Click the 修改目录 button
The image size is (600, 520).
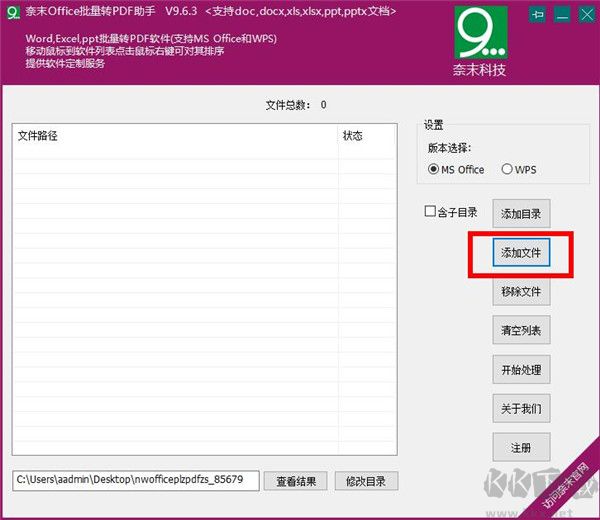(366, 481)
